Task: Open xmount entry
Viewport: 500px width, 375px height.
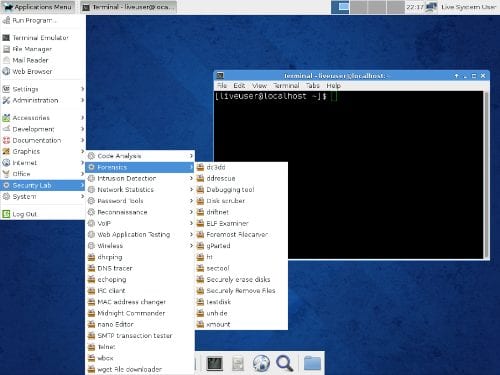Action: click(x=241, y=324)
